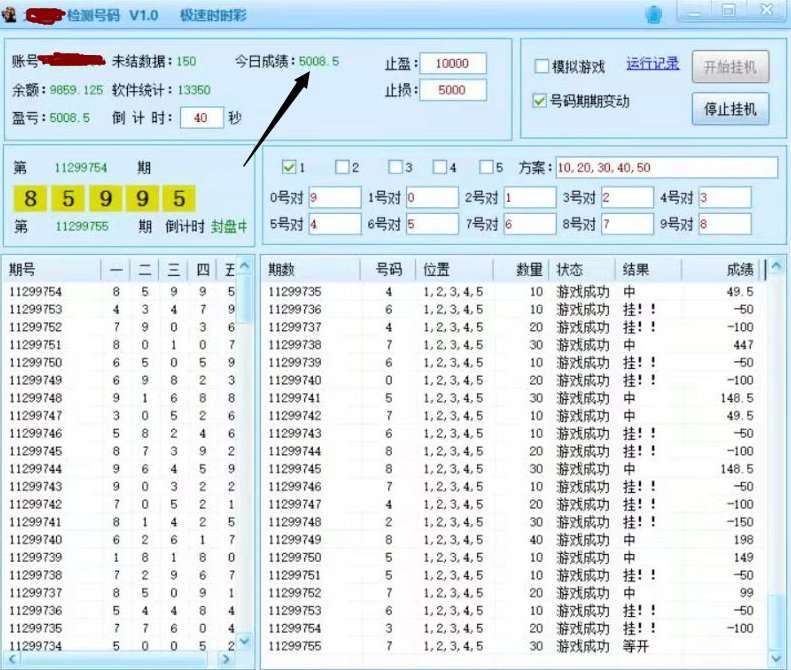Screen dimensions: 791x670
Task: Toggle position checkbox 1
Action: [289, 166]
